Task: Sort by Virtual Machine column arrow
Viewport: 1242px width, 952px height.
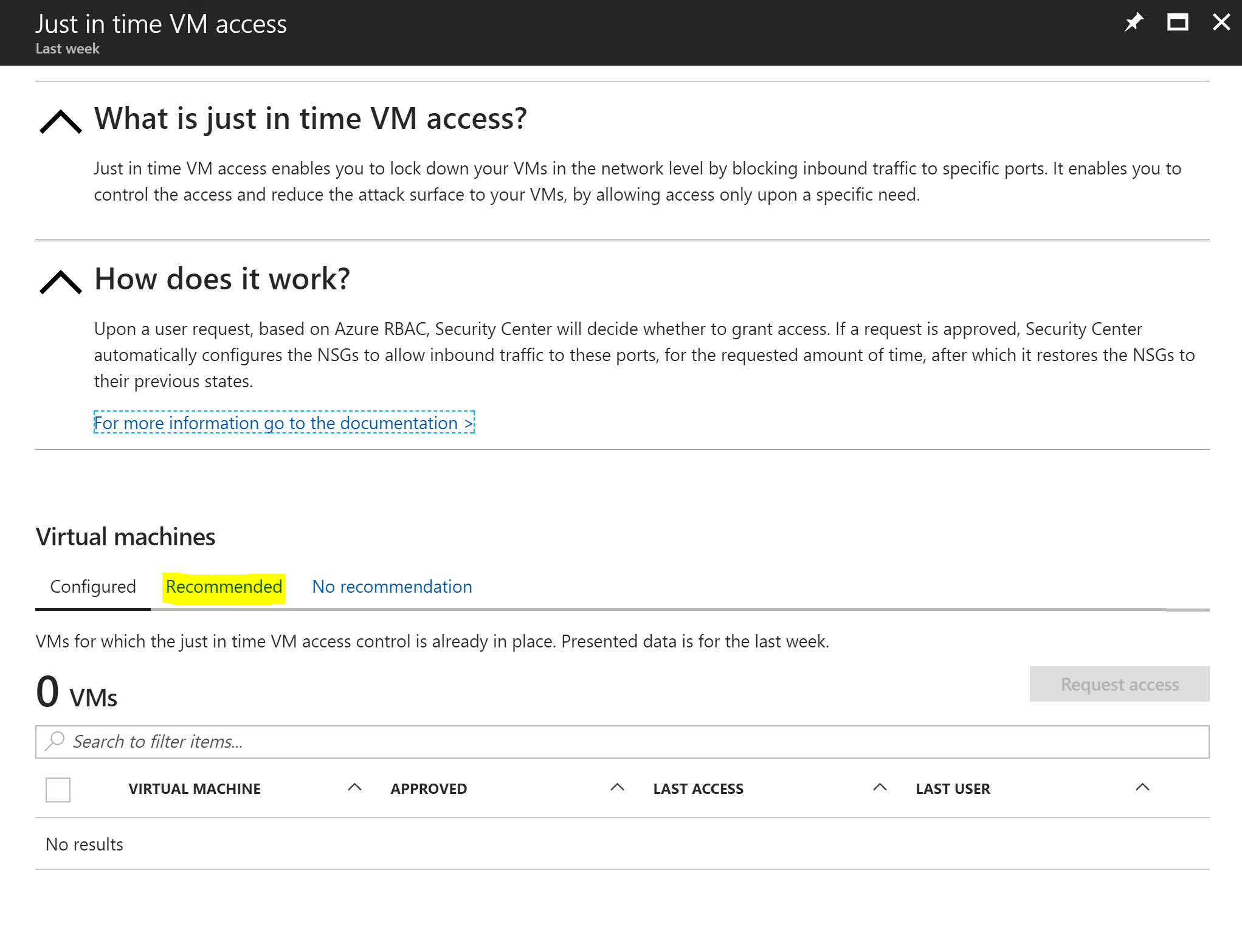Action: (x=354, y=787)
